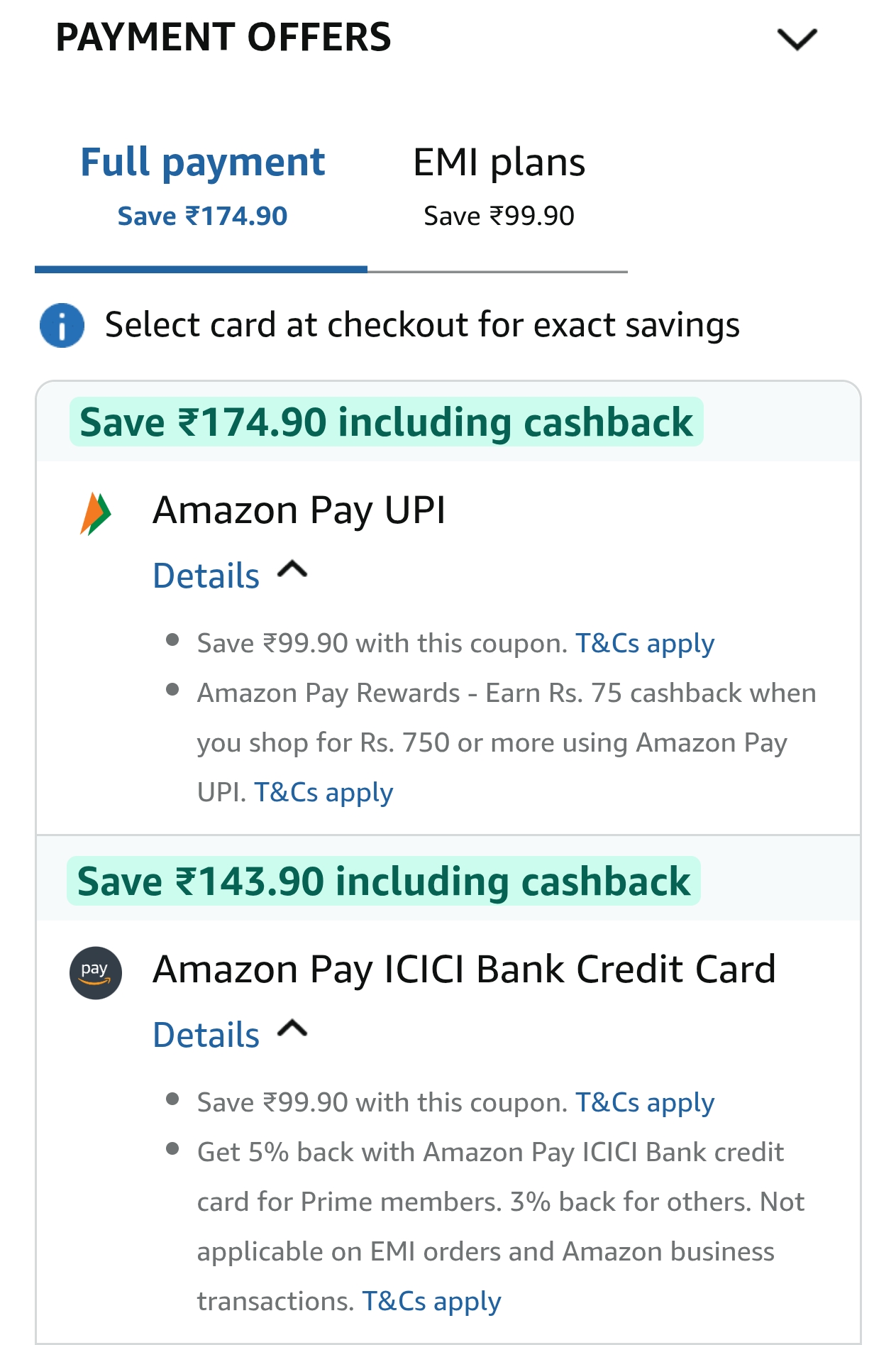Collapse ICICI Credit Card details using the arrow
Screen dimensions: 896x1345
click(292, 1029)
